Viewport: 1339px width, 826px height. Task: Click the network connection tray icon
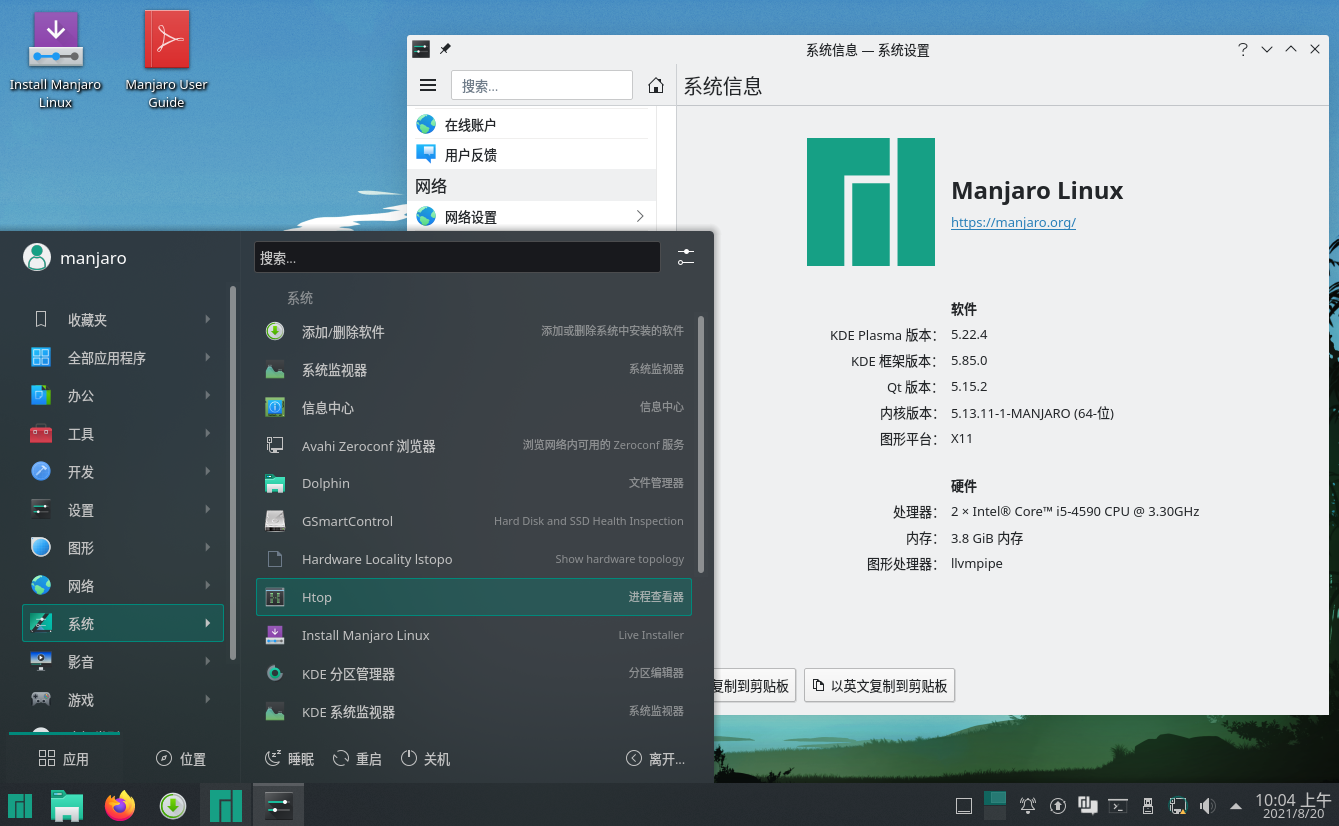tap(1178, 805)
